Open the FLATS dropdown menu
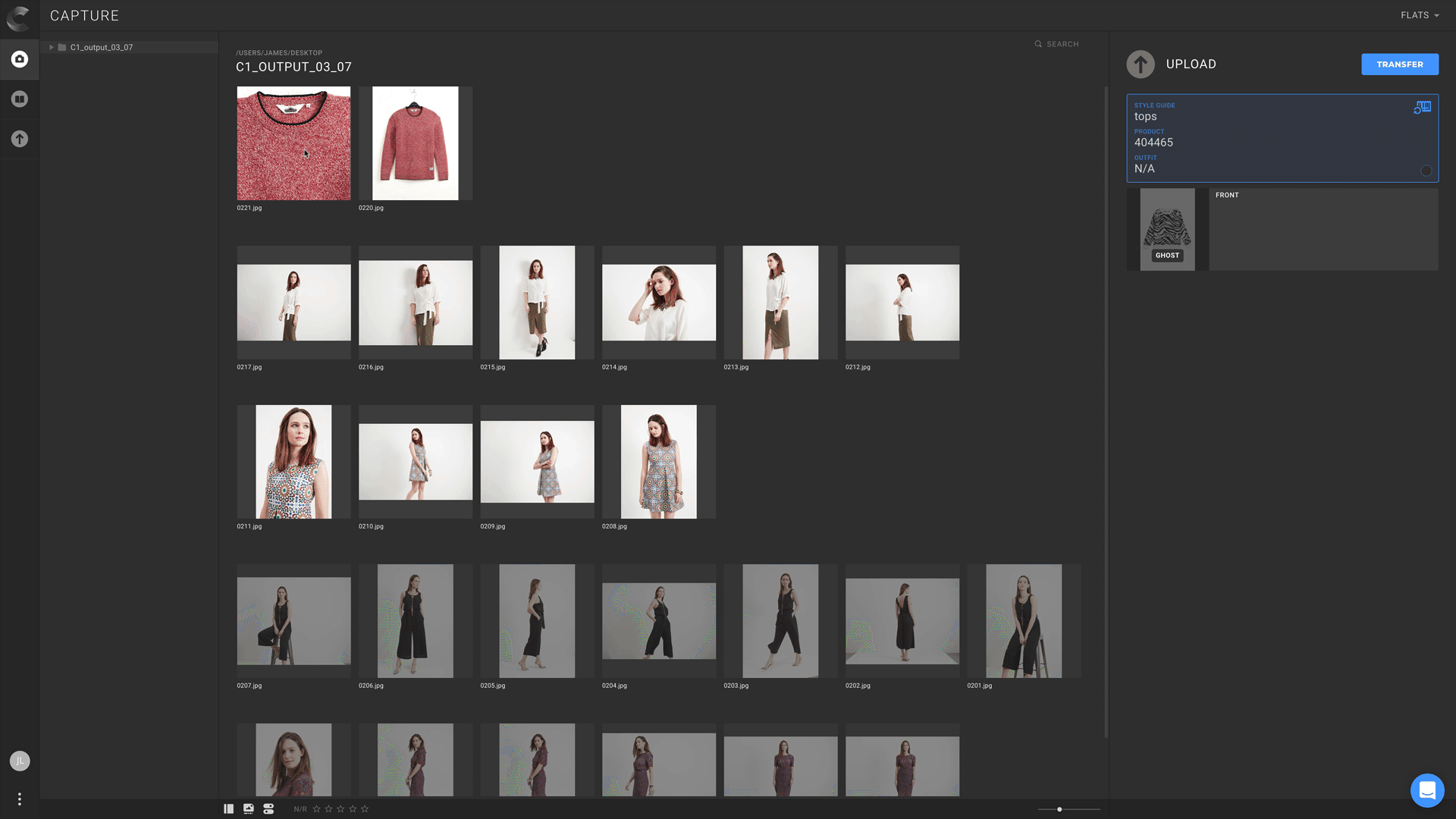Screen dimensions: 1456x819 click(x=1419, y=15)
